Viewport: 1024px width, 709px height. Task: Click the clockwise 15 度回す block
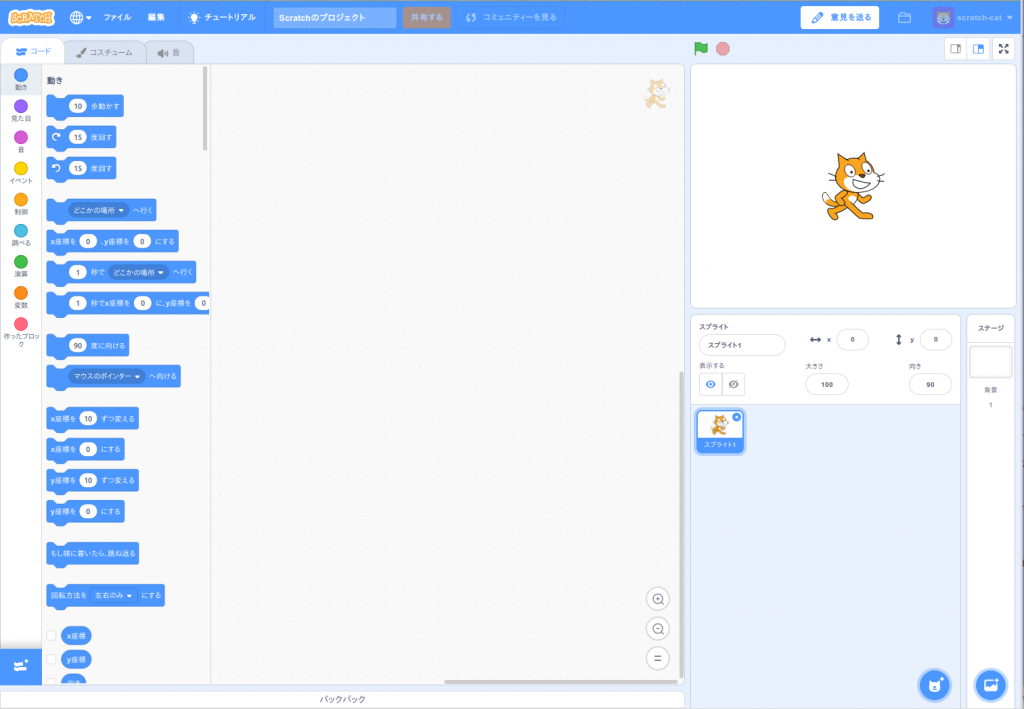coord(81,138)
